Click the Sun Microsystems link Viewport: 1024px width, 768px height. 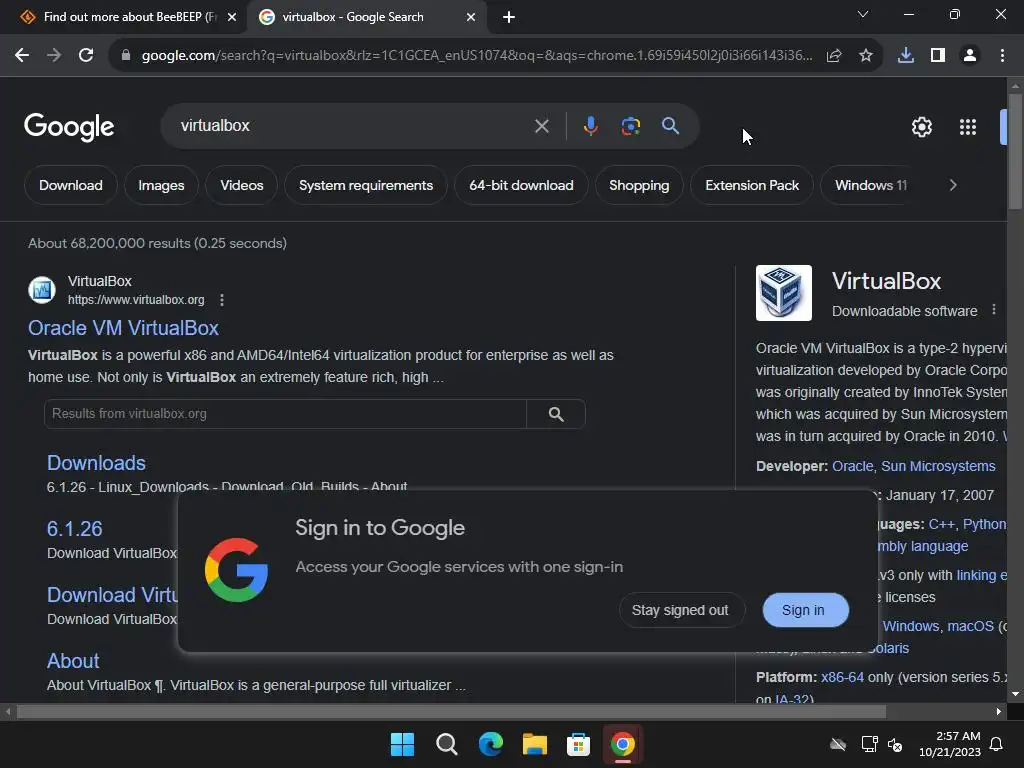tap(938, 466)
